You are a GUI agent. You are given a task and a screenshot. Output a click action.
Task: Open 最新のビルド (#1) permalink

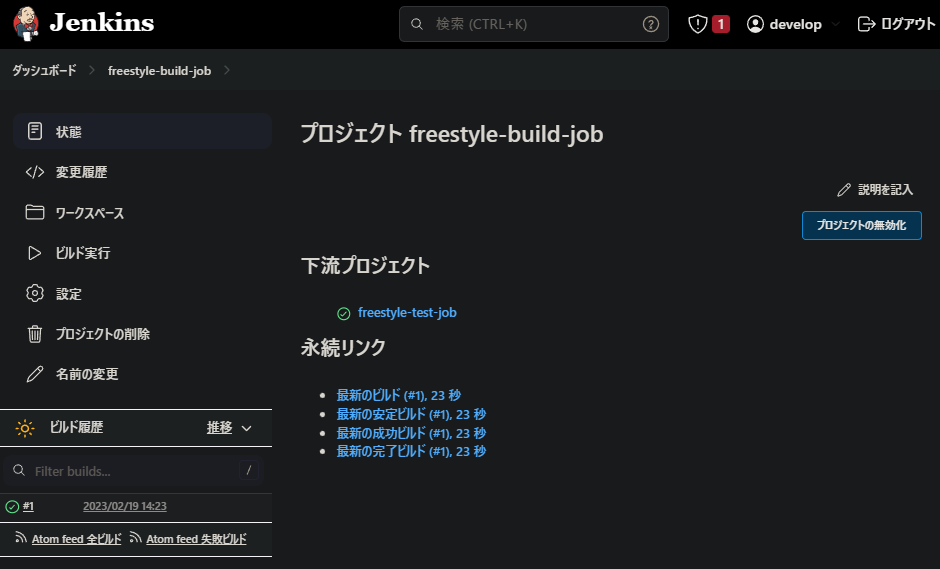pyautogui.click(x=399, y=395)
